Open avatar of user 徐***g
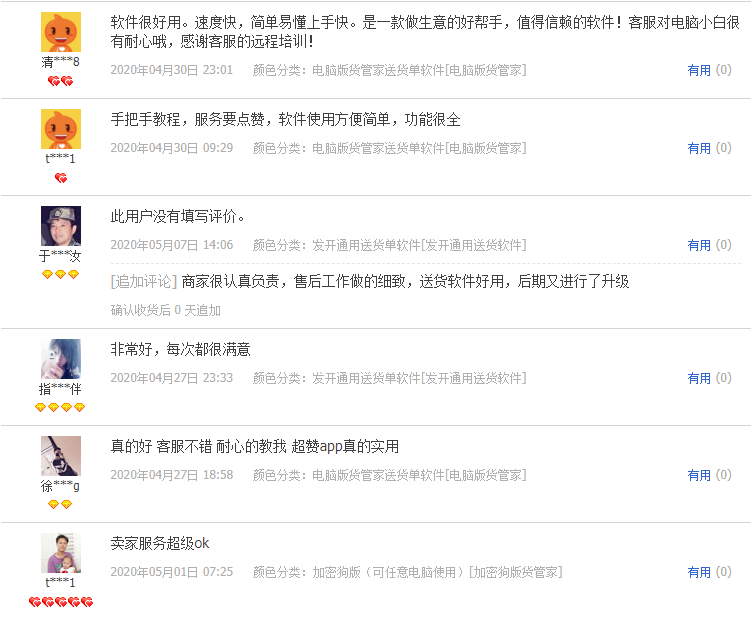Viewport: 754px width, 618px height. point(61,456)
